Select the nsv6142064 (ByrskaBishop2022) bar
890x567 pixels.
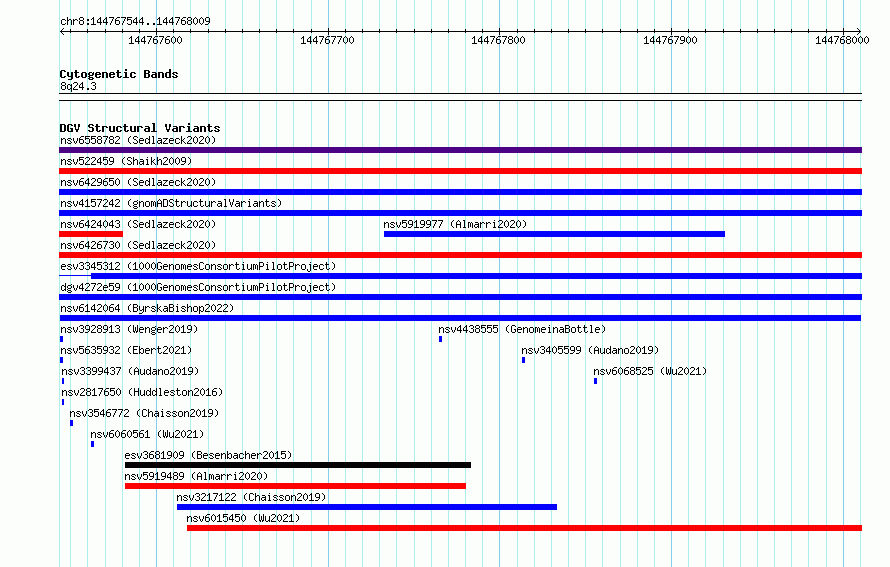460,318
